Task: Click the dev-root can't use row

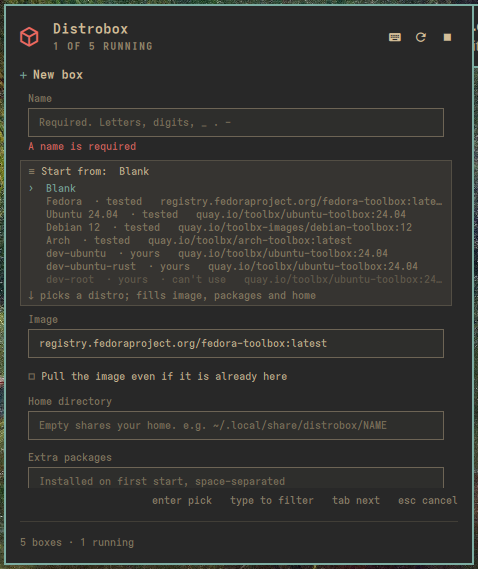Action: [x=236, y=279]
